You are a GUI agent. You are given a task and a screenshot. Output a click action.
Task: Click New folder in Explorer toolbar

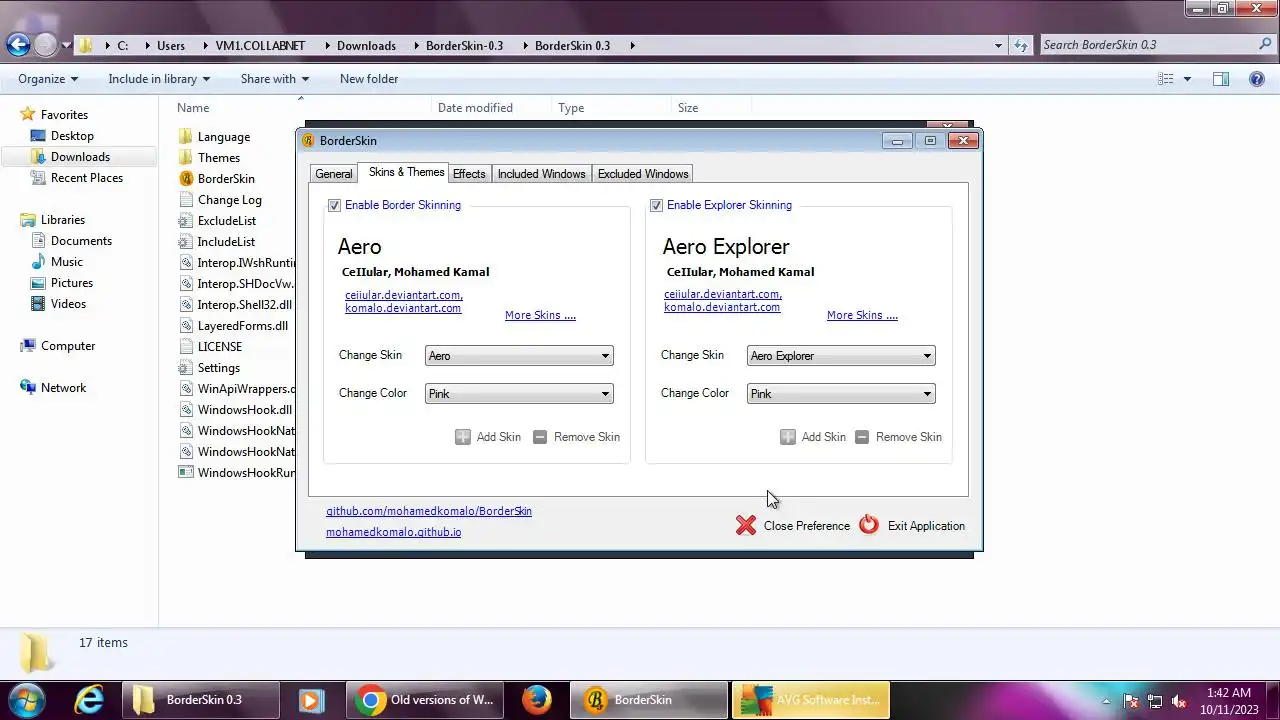pos(369,79)
